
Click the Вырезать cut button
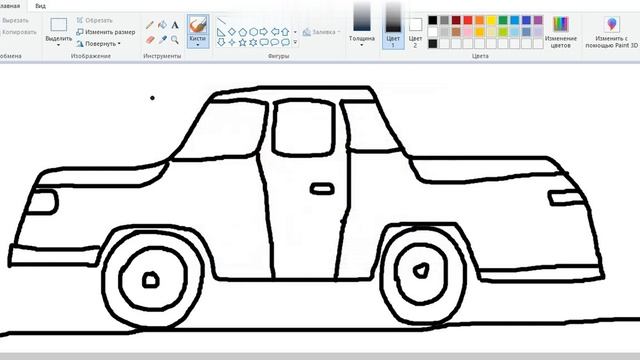click(x=15, y=20)
